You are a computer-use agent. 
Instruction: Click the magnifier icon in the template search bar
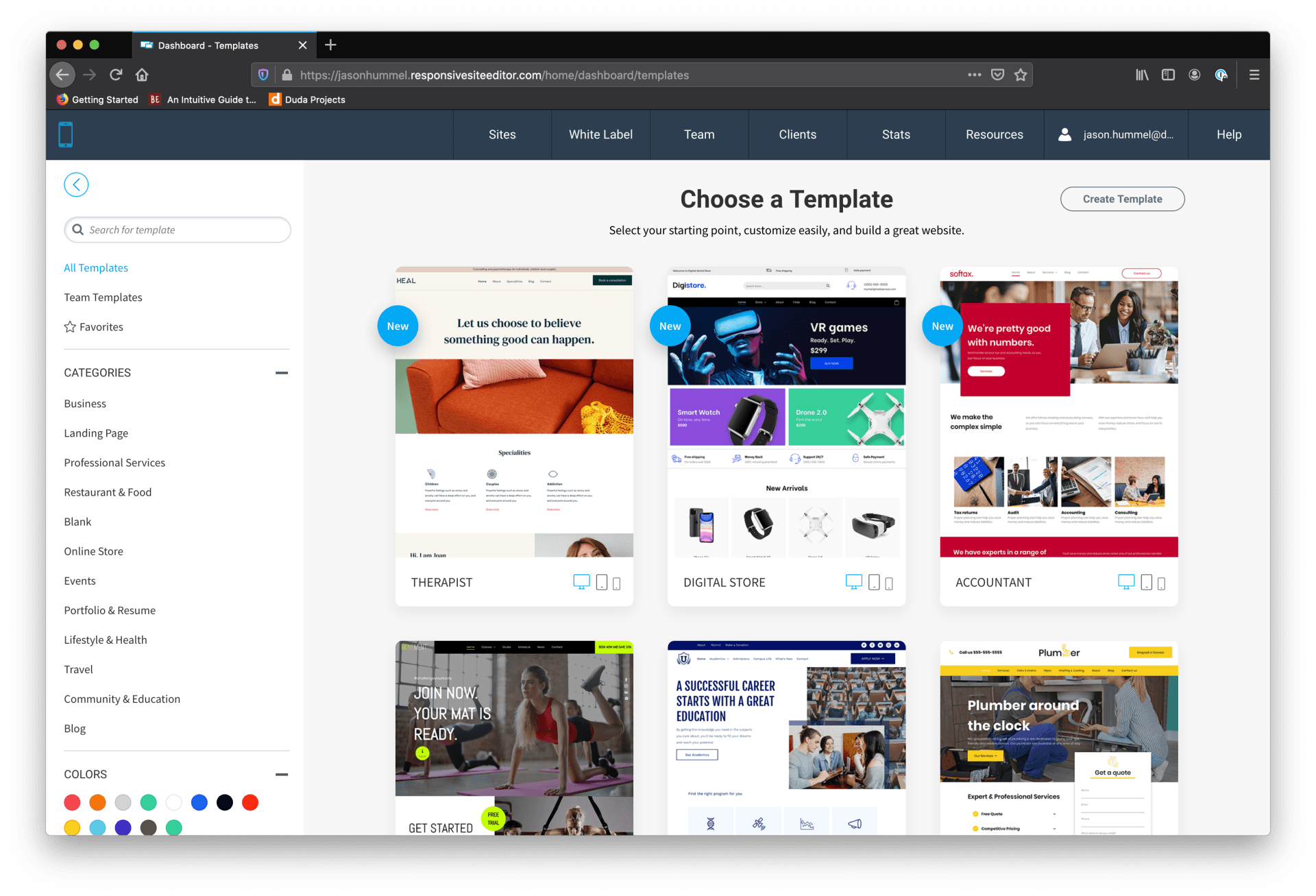[x=78, y=229]
